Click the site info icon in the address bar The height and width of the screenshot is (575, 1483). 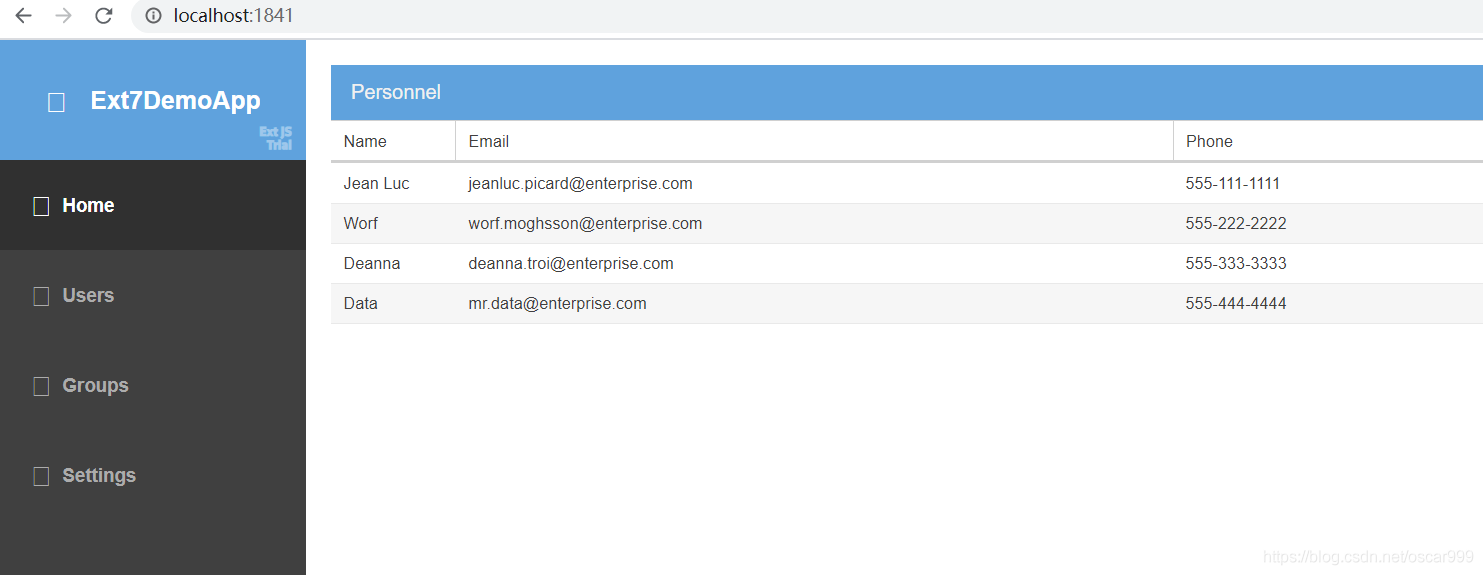pyautogui.click(x=153, y=16)
